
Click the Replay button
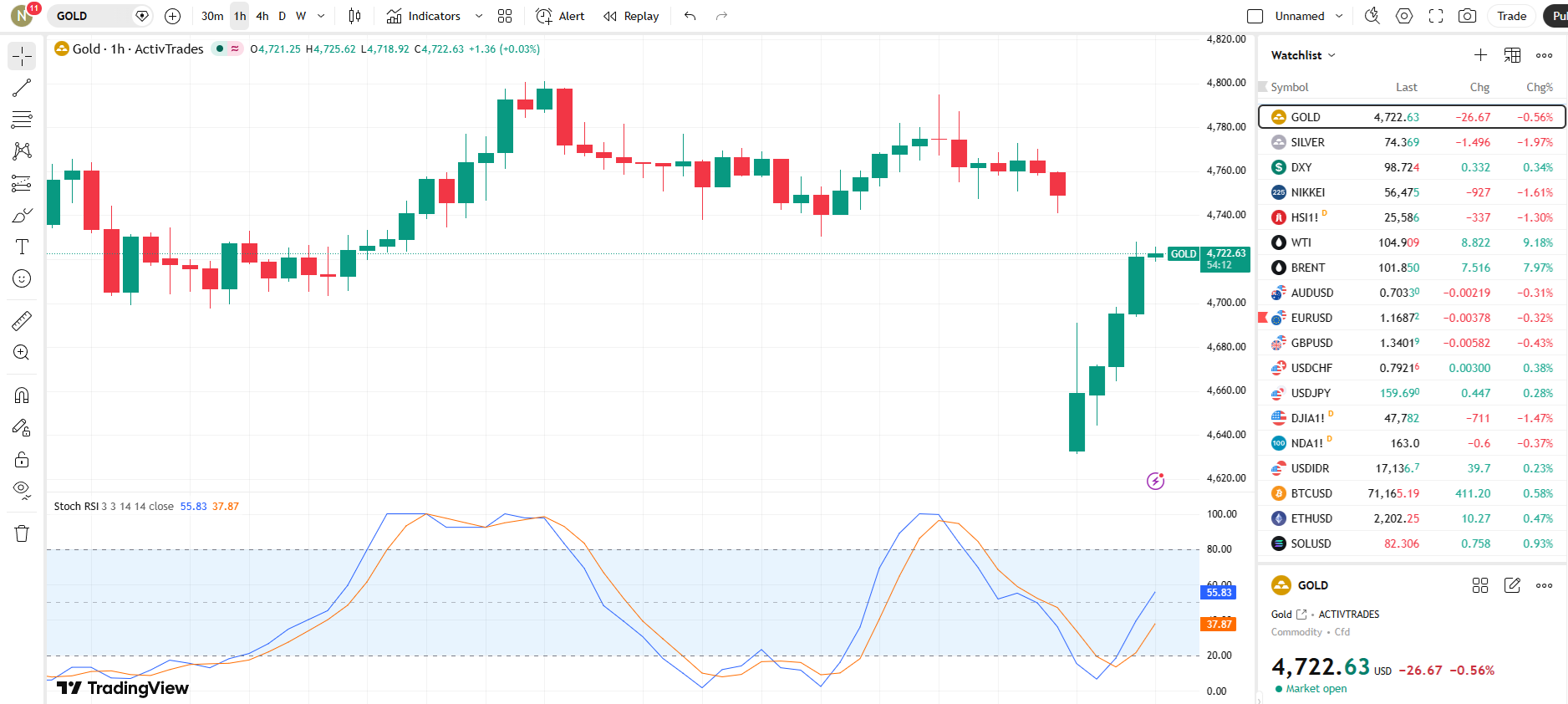631,16
